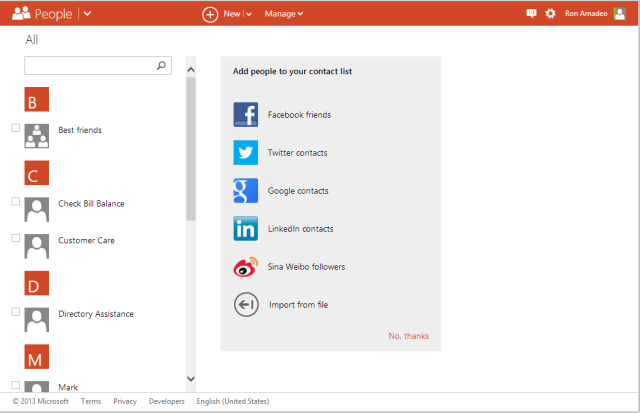Viewport: 640px width, 413px height.
Task: Jump to letter D section tile
Action: pos(37,283)
